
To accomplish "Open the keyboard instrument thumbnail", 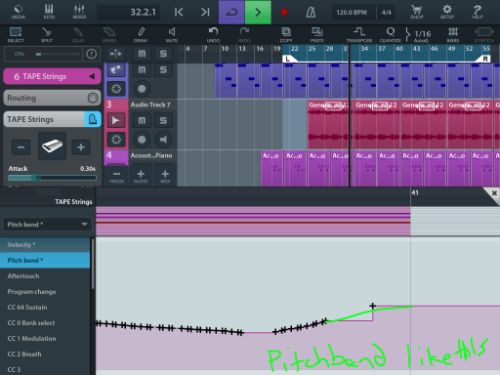I will 52,146.
